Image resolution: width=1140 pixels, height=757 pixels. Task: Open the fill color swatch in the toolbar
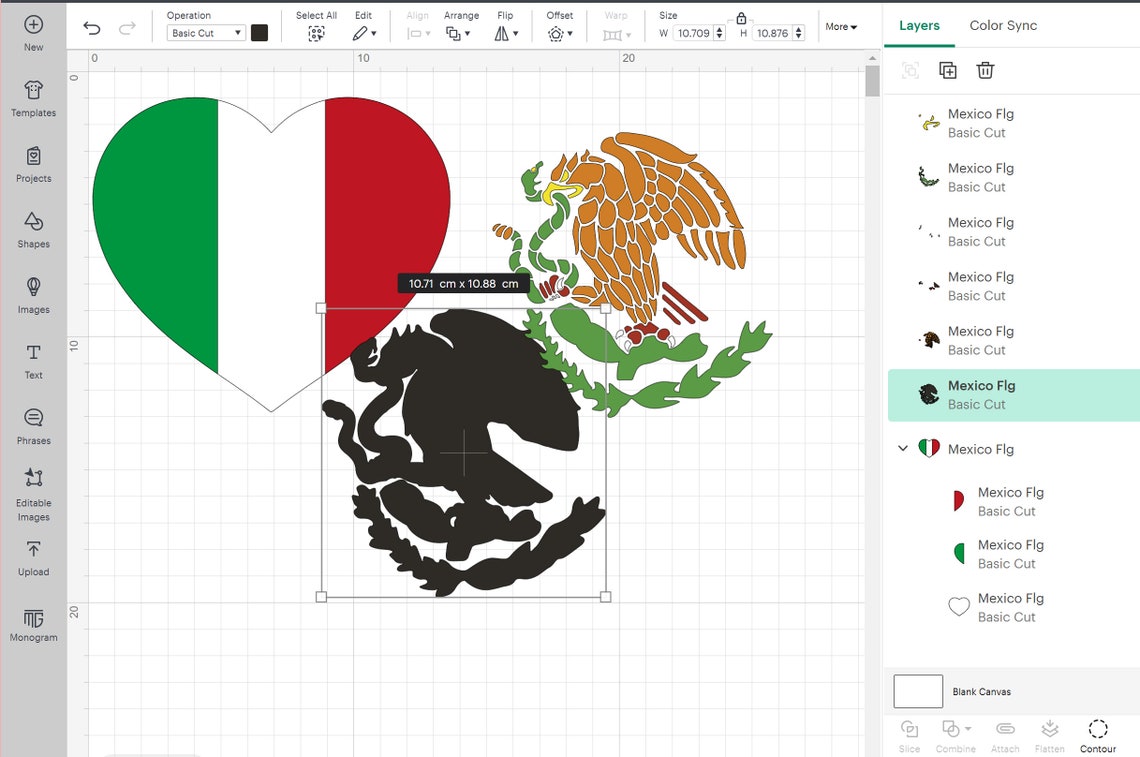pos(260,32)
